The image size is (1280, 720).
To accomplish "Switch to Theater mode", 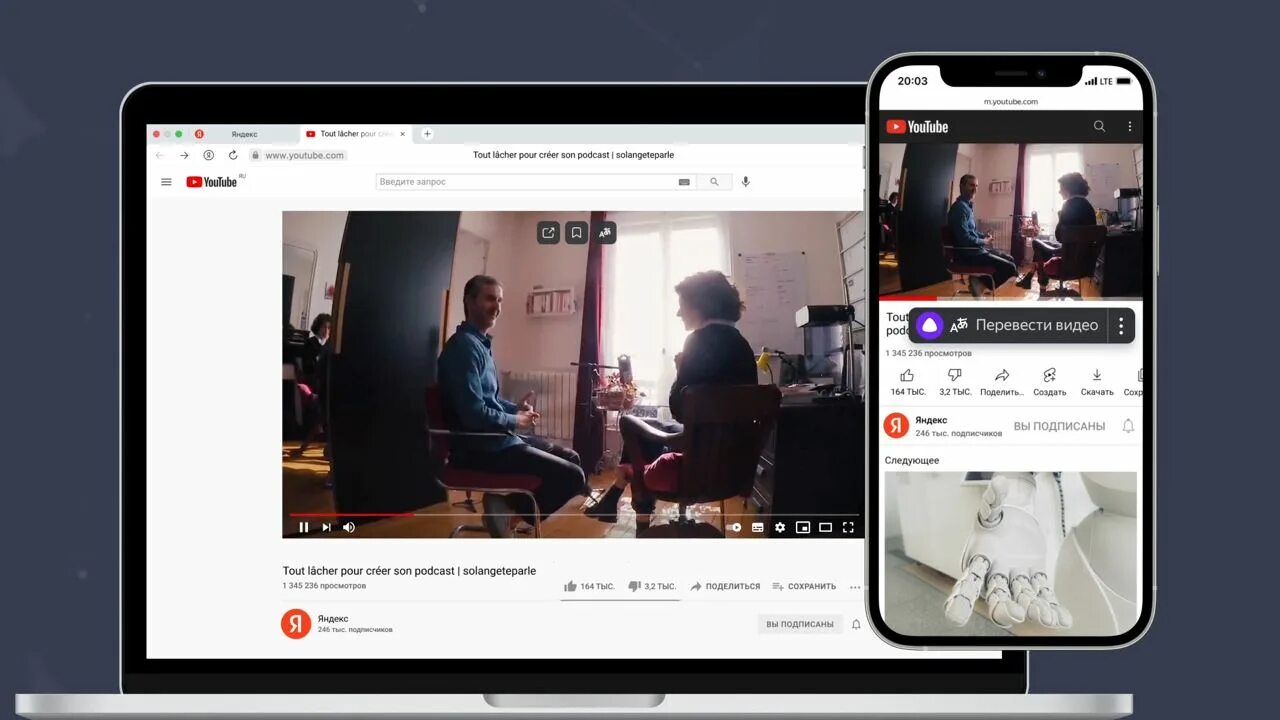I will coord(825,527).
